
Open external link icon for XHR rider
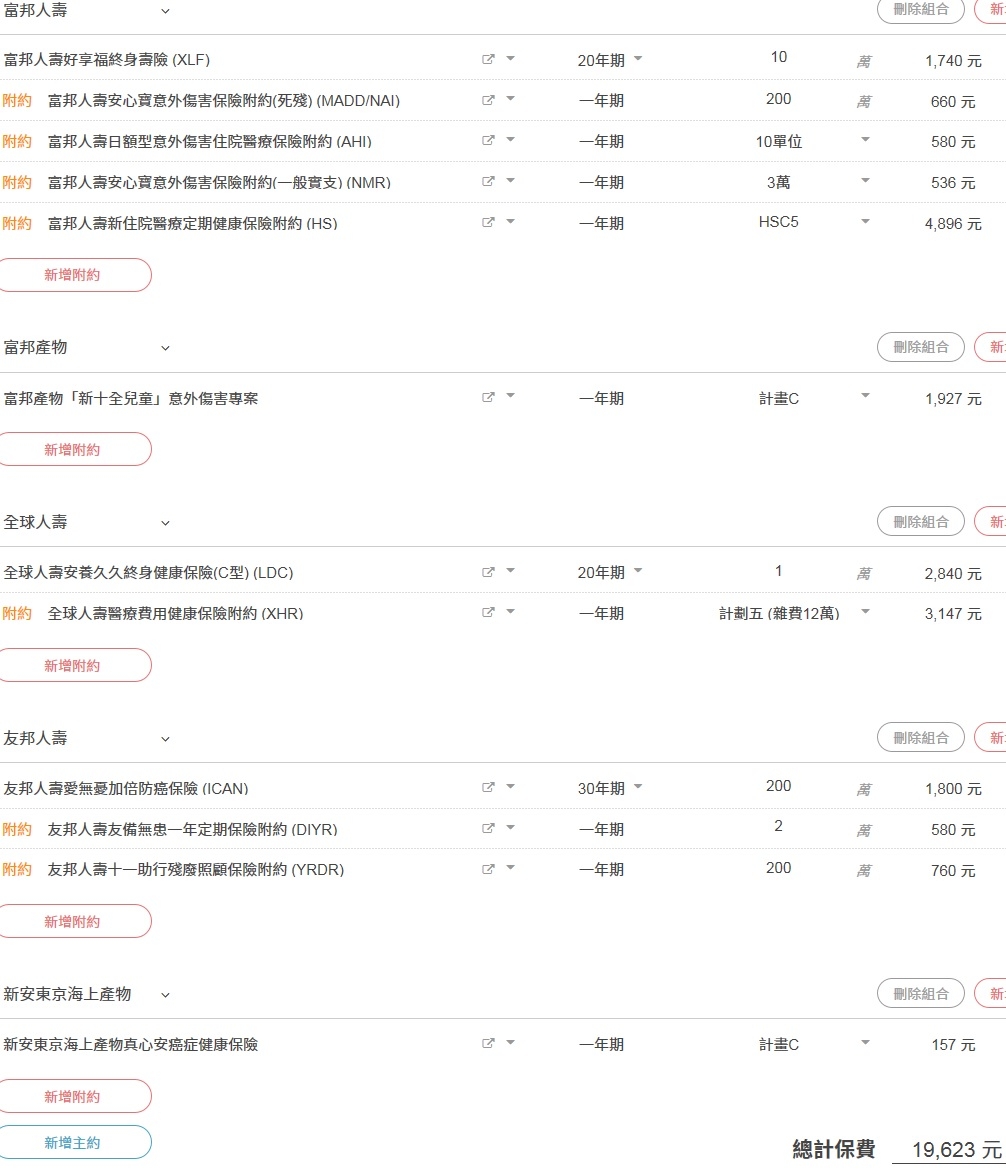pos(488,612)
